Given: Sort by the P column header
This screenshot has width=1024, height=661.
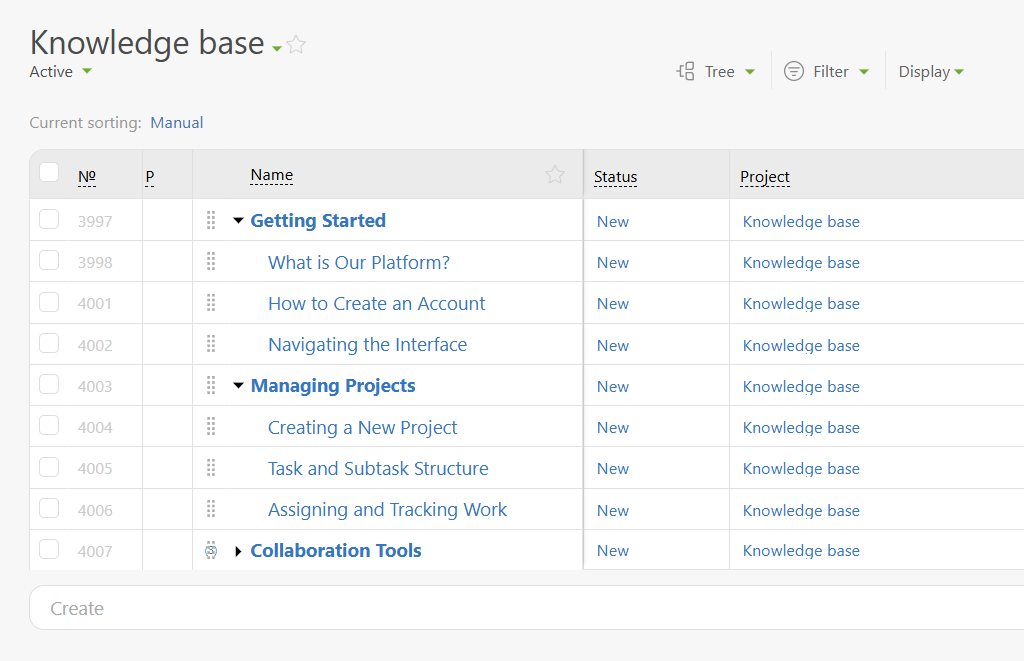Looking at the screenshot, I should point(150,176).
